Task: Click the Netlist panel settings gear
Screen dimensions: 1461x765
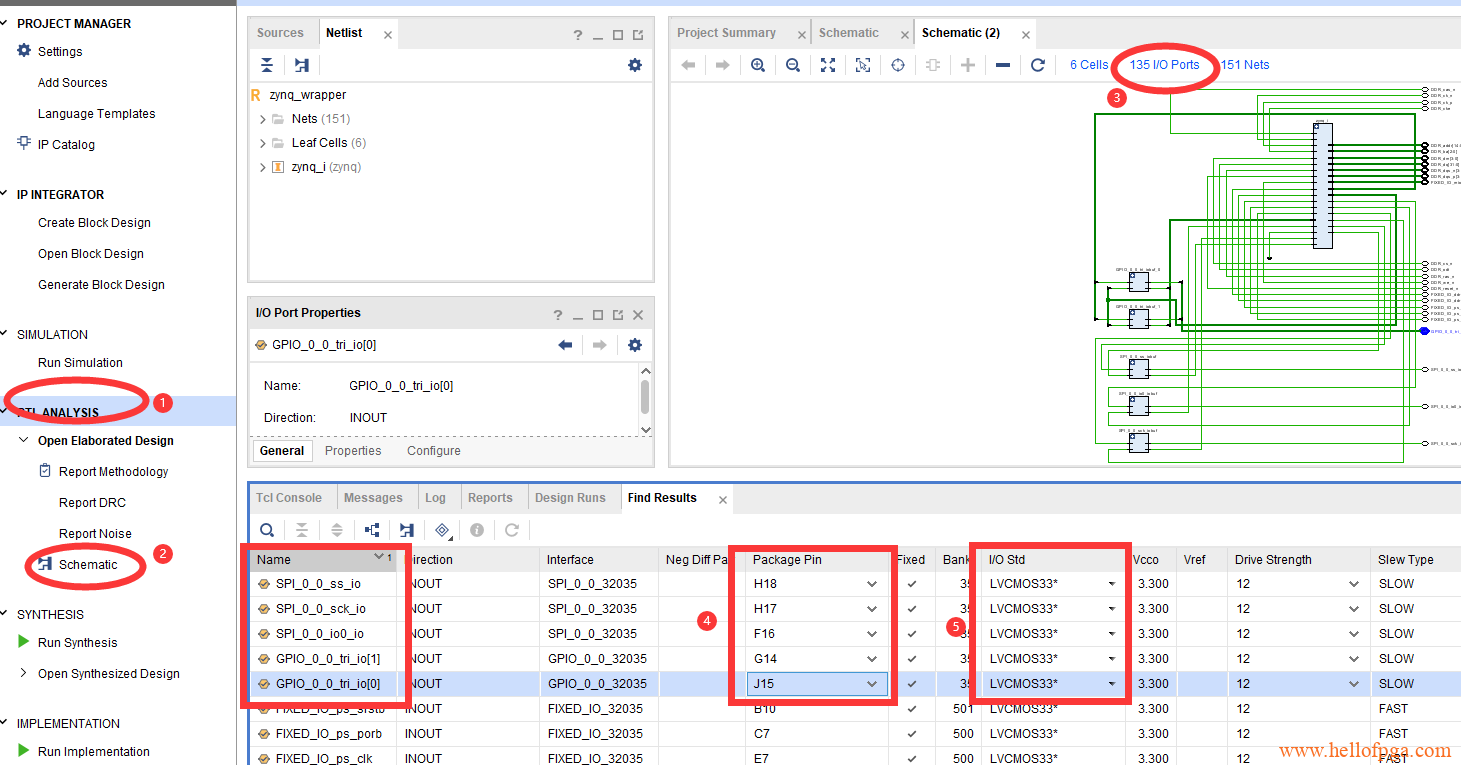Action: point(634,65)
